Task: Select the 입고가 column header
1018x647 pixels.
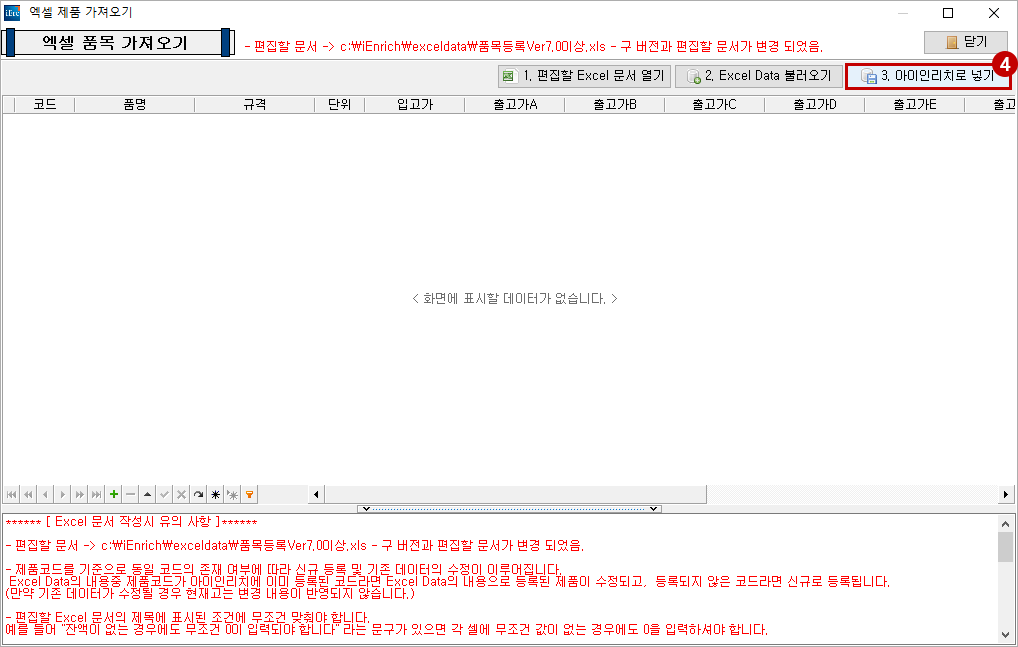Action: (x=415, y=104)
